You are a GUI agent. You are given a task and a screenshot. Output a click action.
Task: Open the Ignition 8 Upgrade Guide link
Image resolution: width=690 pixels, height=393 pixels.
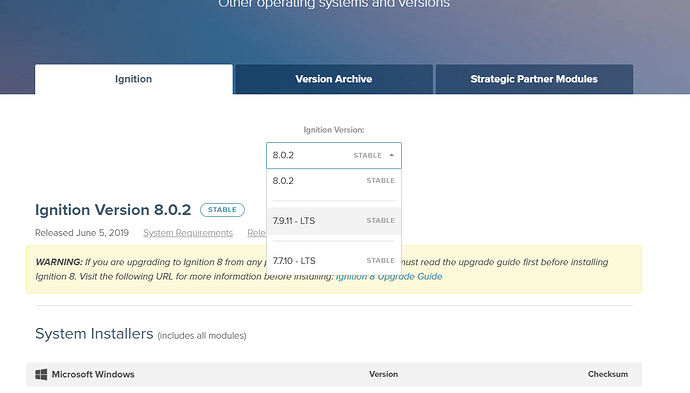pos(389,277)
